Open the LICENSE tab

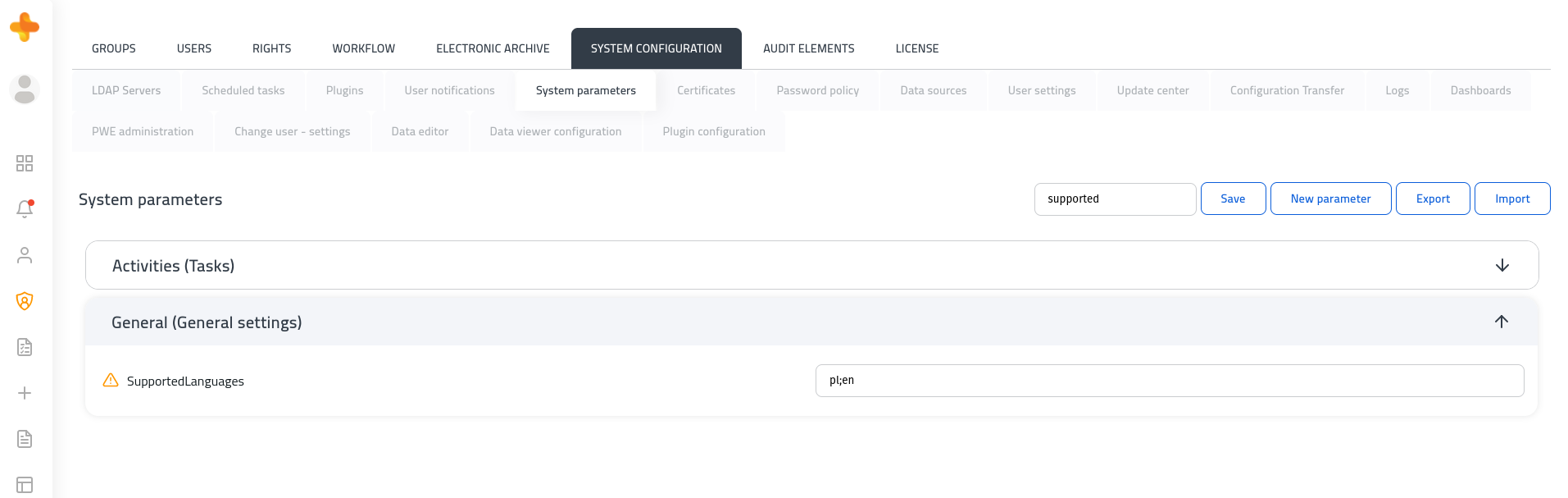[917, 48]
